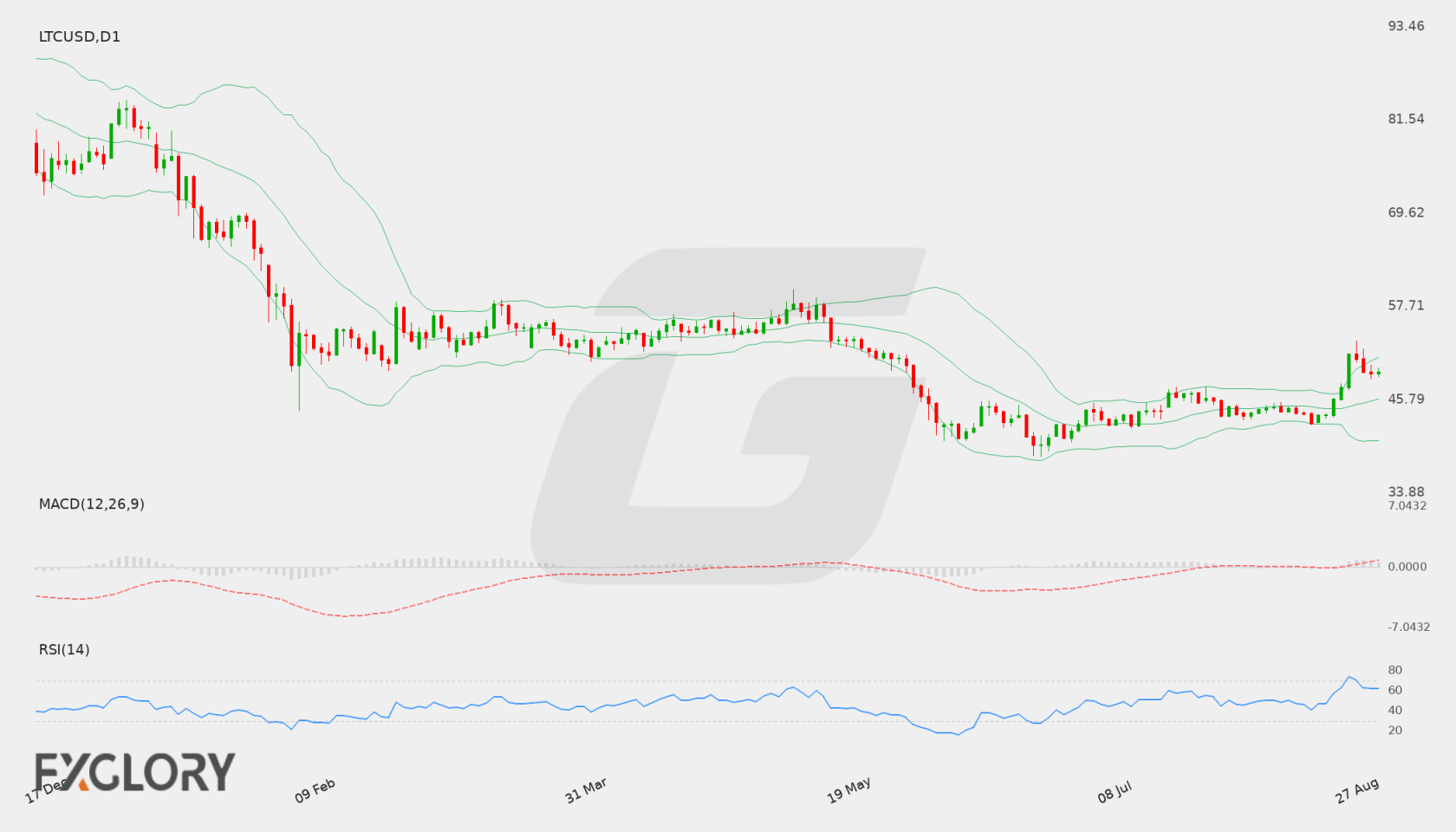Click the RSI(14) indicator label

click(x=64, y=649)
